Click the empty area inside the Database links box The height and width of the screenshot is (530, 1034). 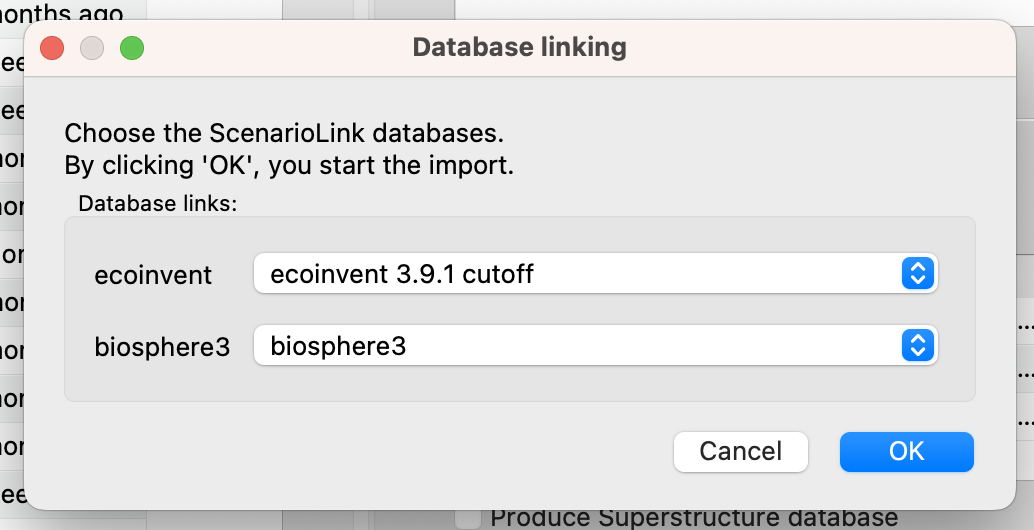[x=519, y=384]
